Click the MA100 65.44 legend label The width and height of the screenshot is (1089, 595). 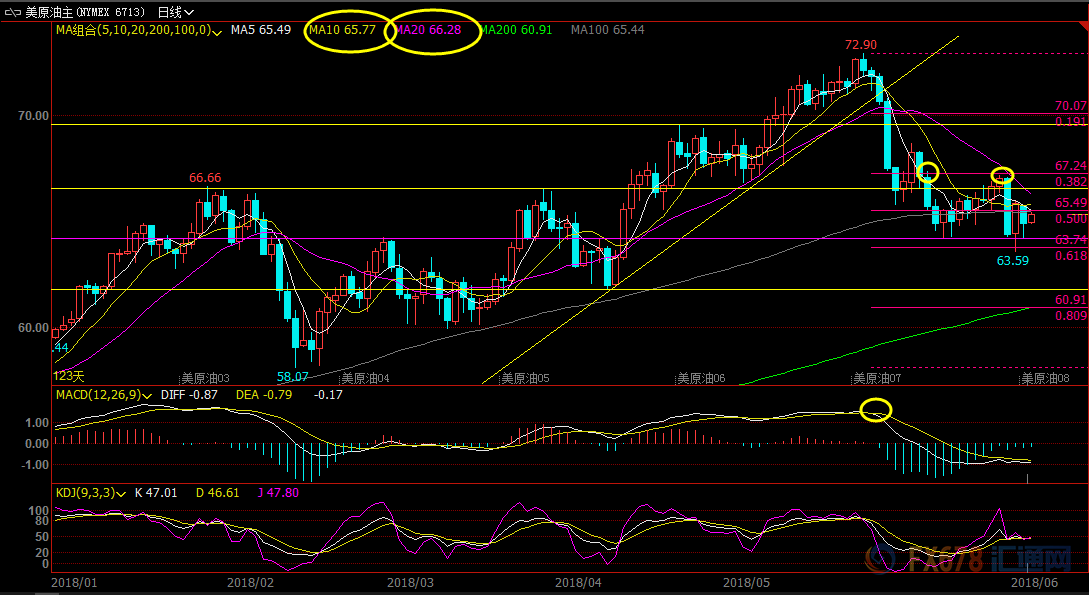coord(607,30)
